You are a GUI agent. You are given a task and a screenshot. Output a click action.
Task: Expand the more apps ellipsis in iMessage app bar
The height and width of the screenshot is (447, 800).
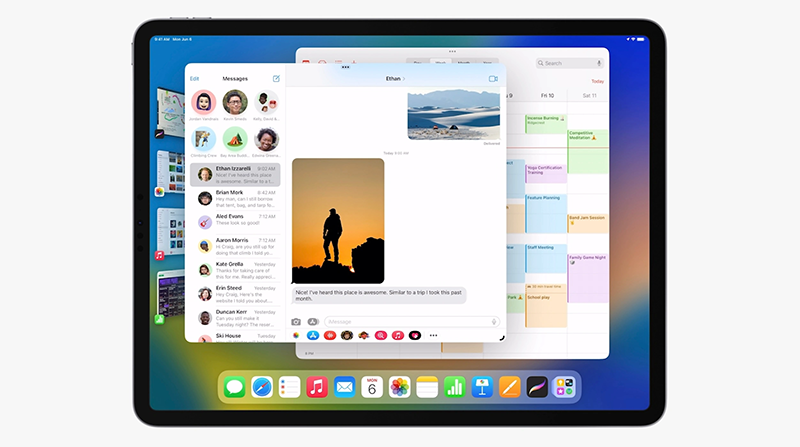(x=433, y=335)
